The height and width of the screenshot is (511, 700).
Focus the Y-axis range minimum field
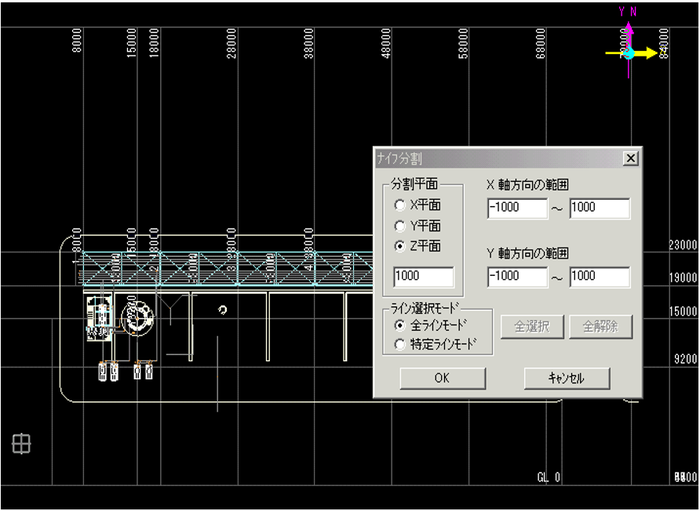click(517, 277)
